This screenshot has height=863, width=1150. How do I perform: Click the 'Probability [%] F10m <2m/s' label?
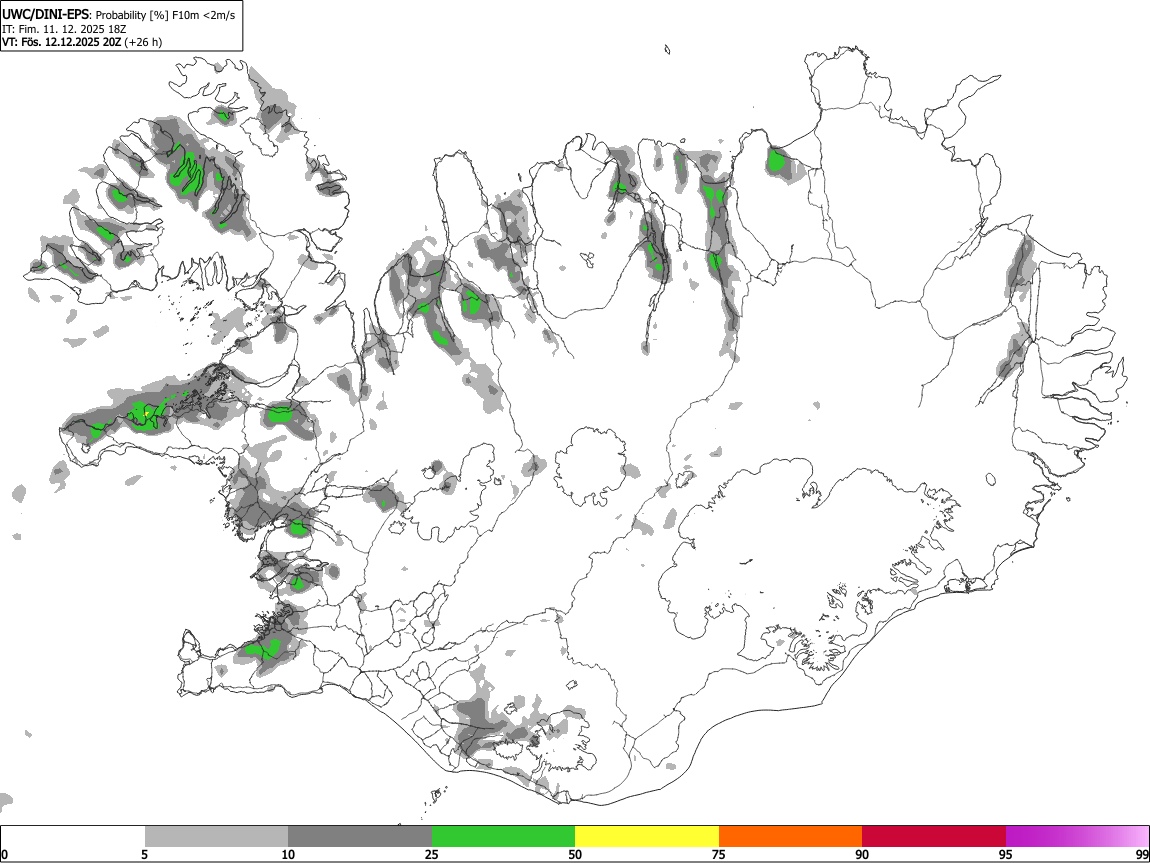(x=166, y=15)
